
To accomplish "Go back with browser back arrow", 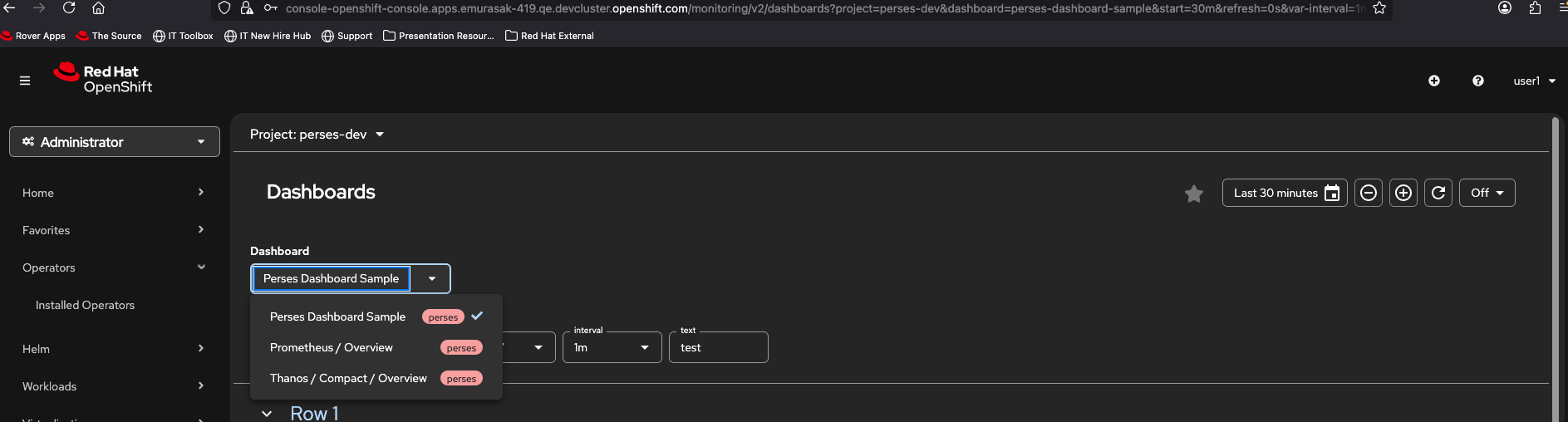I will (10, 7).
